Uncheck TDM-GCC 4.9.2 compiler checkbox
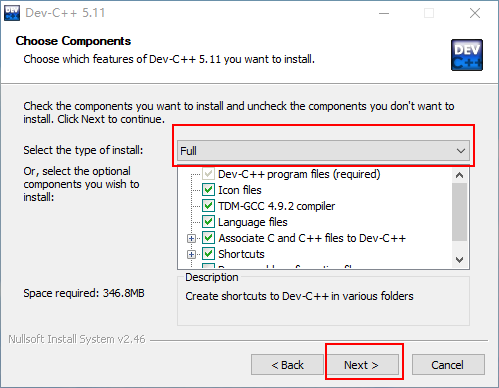 pos(208,206)
